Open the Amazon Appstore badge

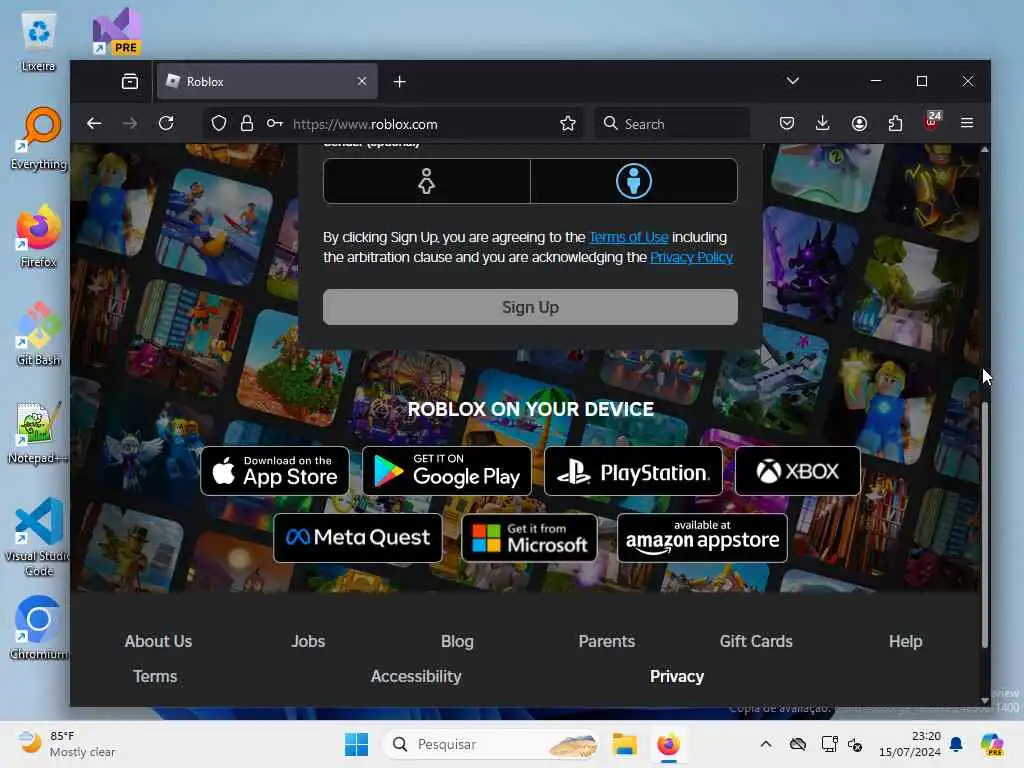coord(702,537)
